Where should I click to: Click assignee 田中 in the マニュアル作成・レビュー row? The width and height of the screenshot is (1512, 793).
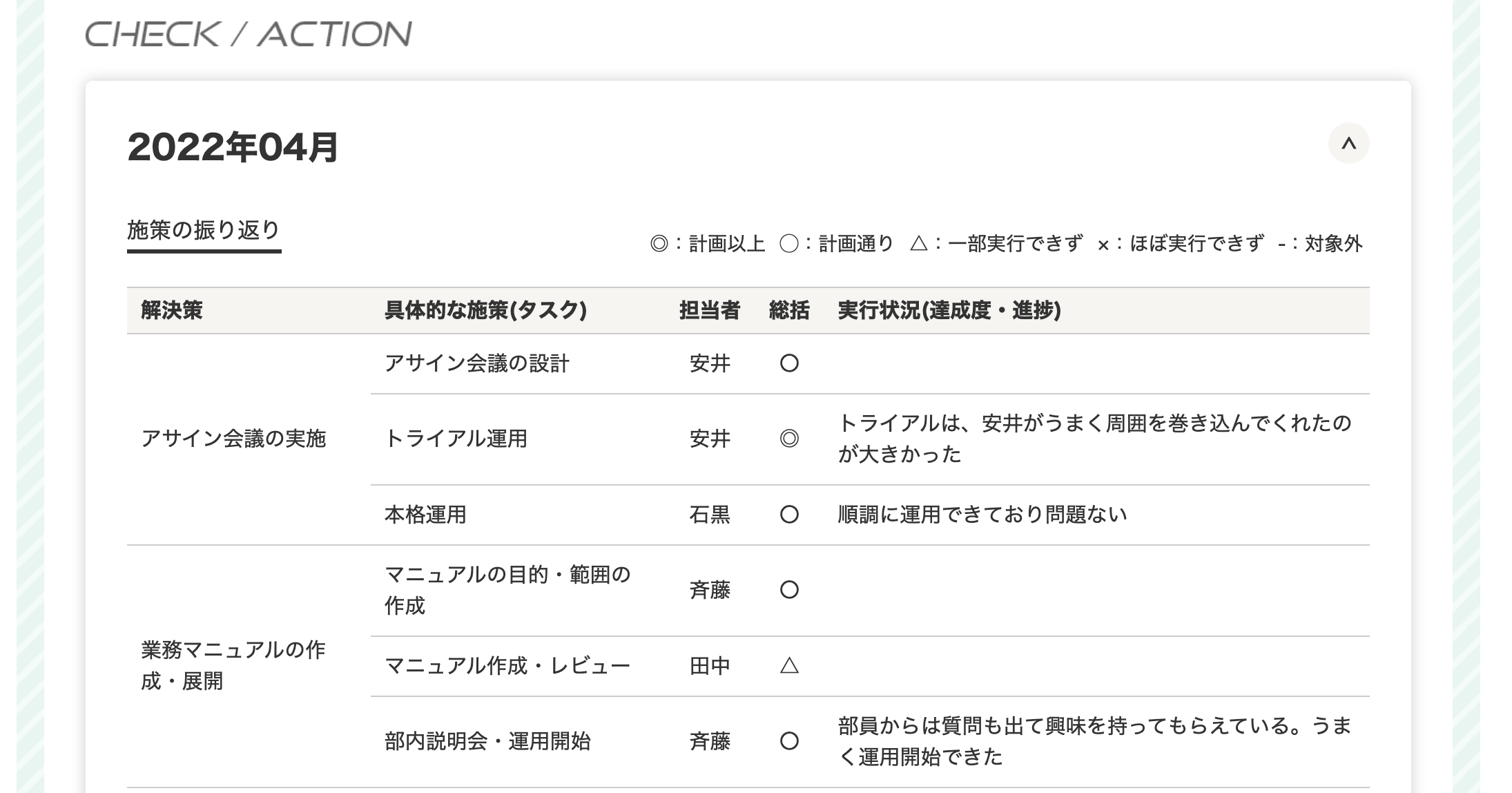(x=710, y=666)
